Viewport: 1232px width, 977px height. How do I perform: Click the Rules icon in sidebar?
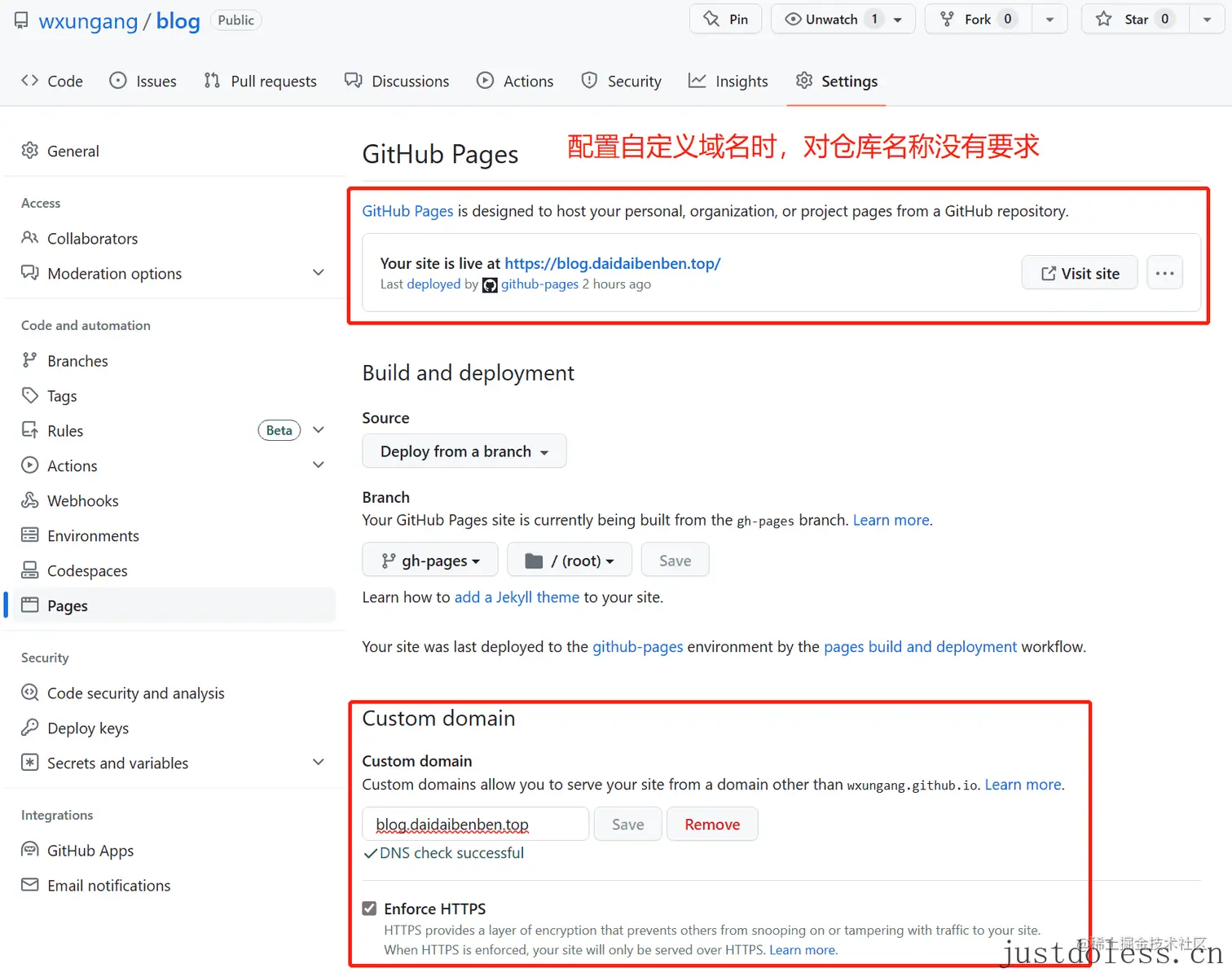[30, 429]
